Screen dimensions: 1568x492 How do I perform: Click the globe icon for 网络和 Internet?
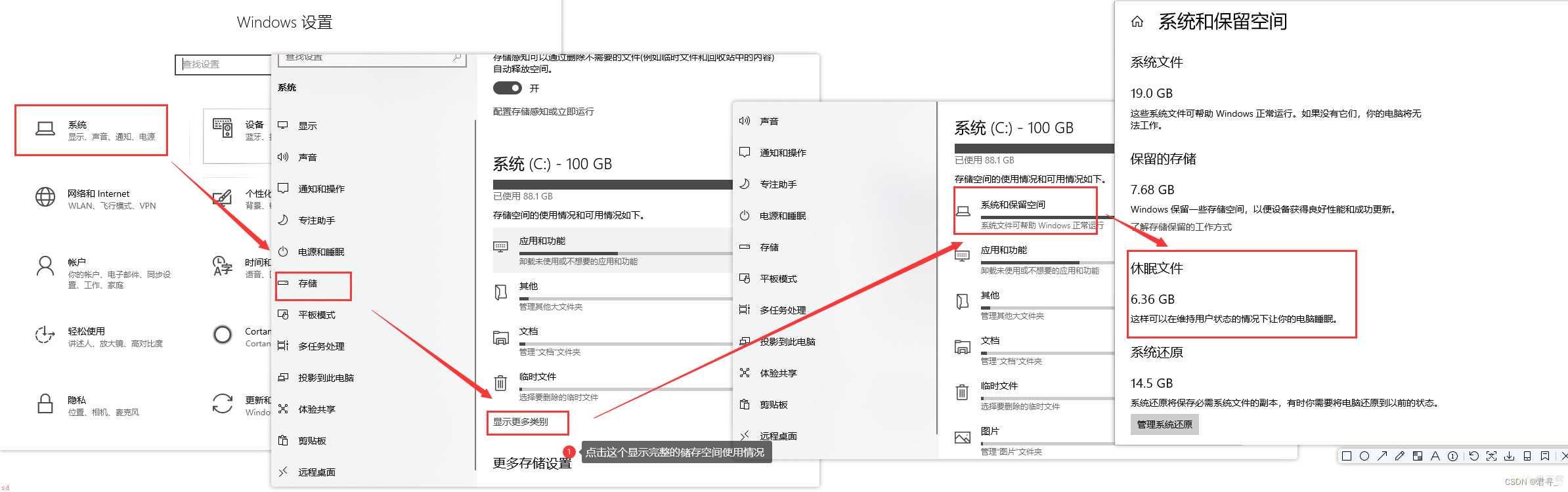(x=45, y=197)
